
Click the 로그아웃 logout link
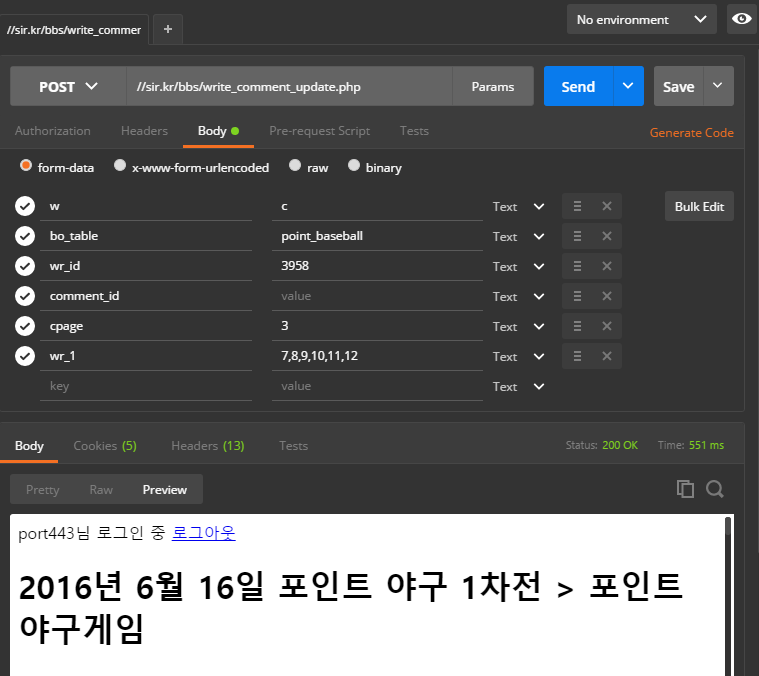204,533
